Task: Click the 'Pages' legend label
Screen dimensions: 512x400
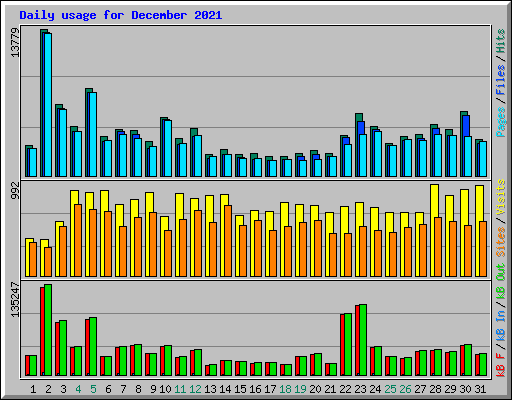Action: [501, 122]
